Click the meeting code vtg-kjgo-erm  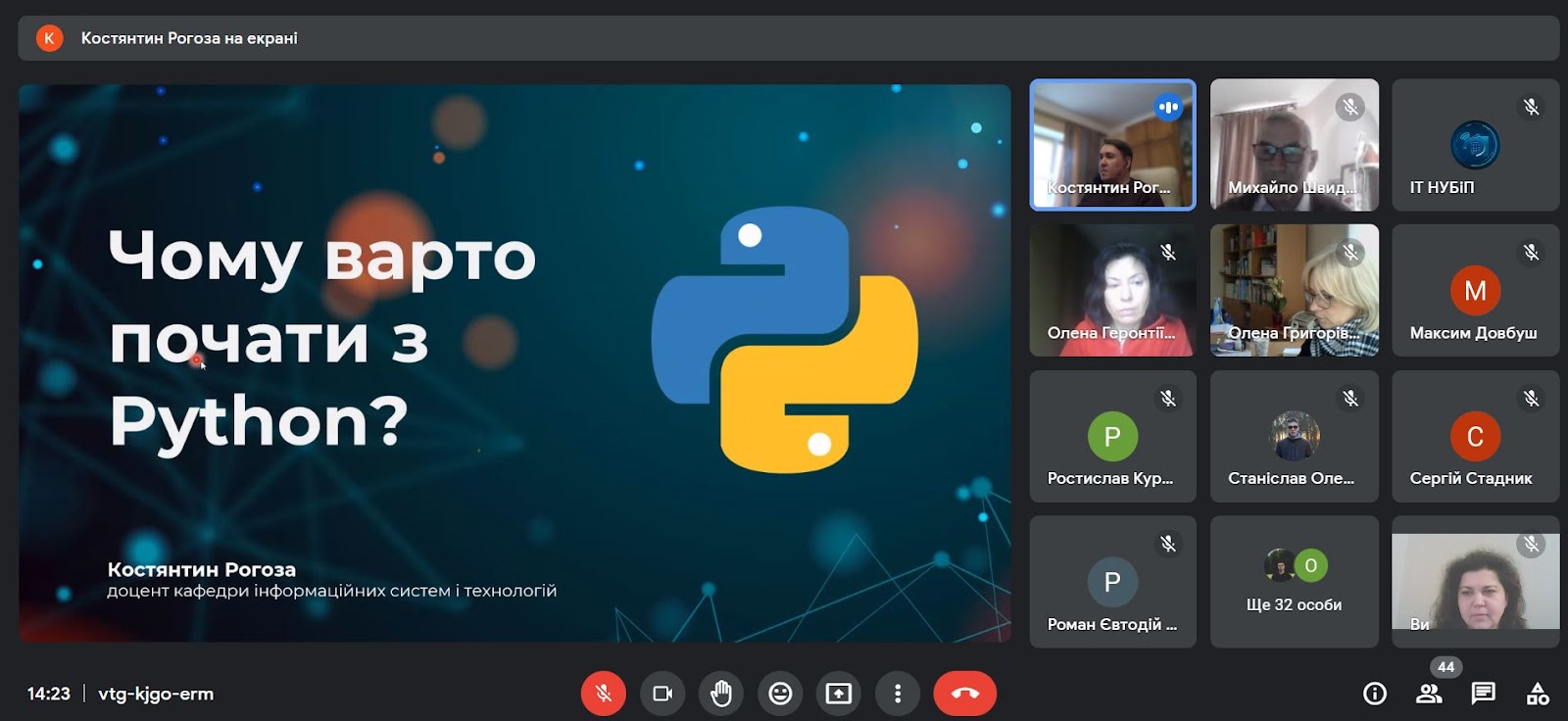point(156,694)
